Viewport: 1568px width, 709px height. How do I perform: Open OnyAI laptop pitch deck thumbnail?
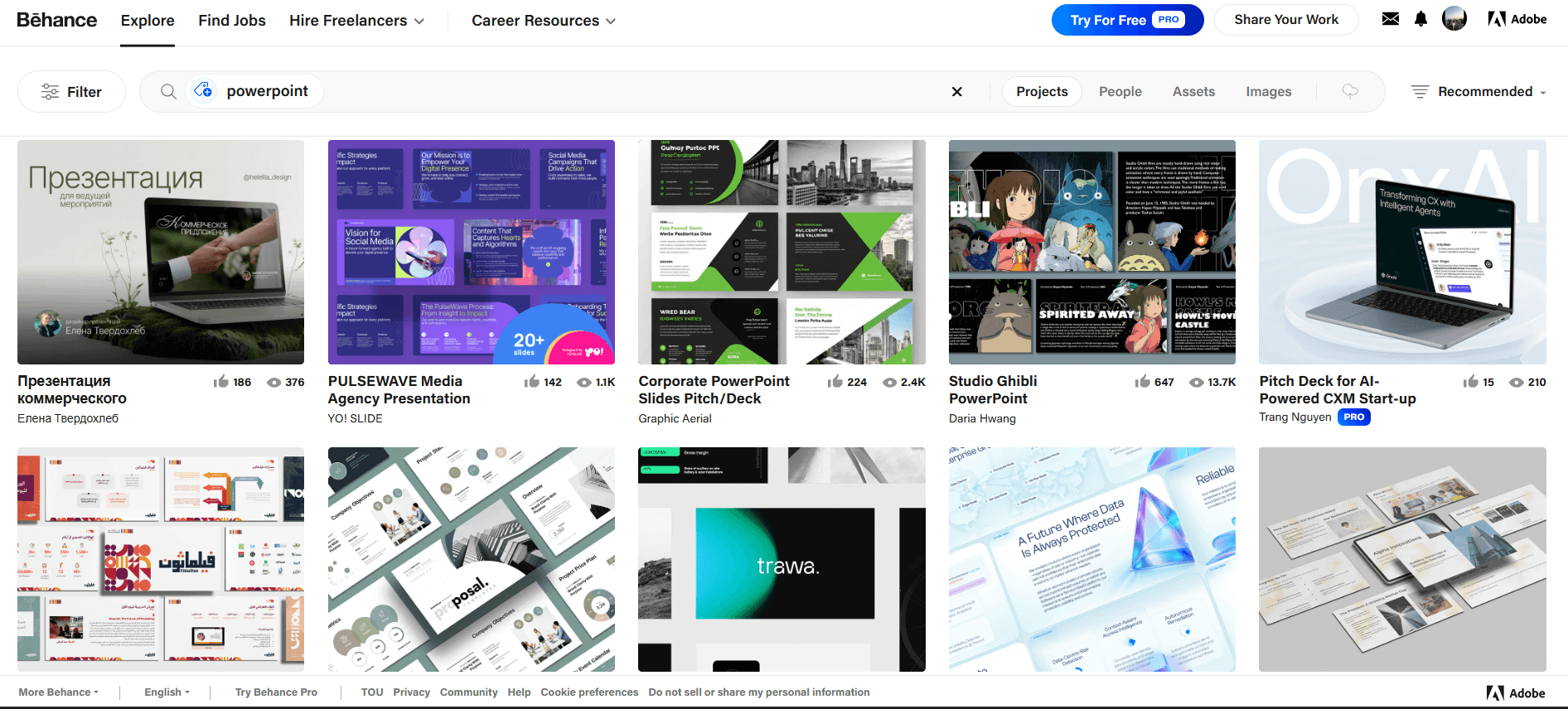(x=1402, y=252)
